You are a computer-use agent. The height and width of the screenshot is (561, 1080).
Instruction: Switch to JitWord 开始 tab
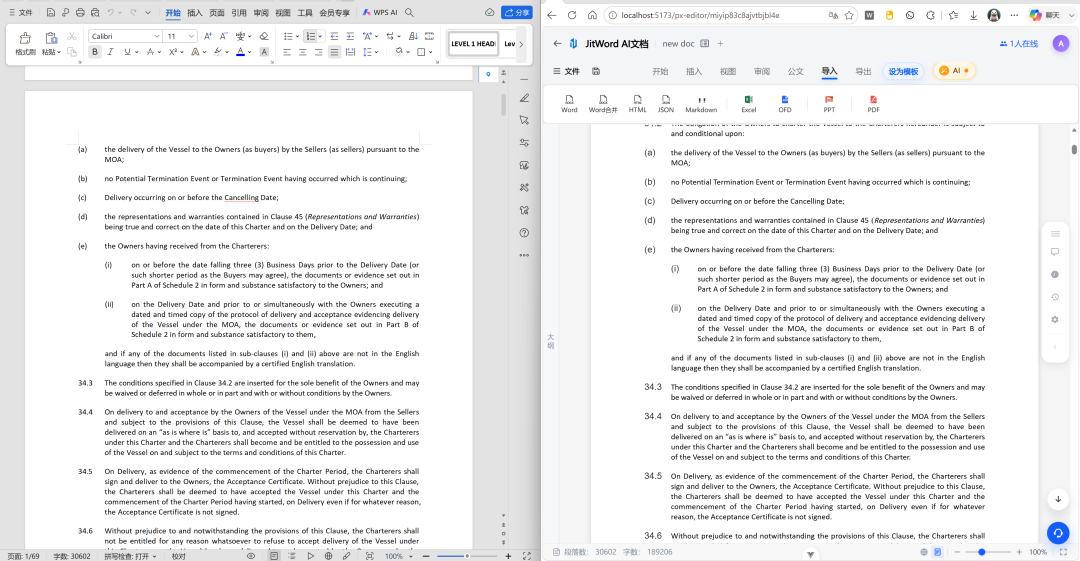coord(660,71)
